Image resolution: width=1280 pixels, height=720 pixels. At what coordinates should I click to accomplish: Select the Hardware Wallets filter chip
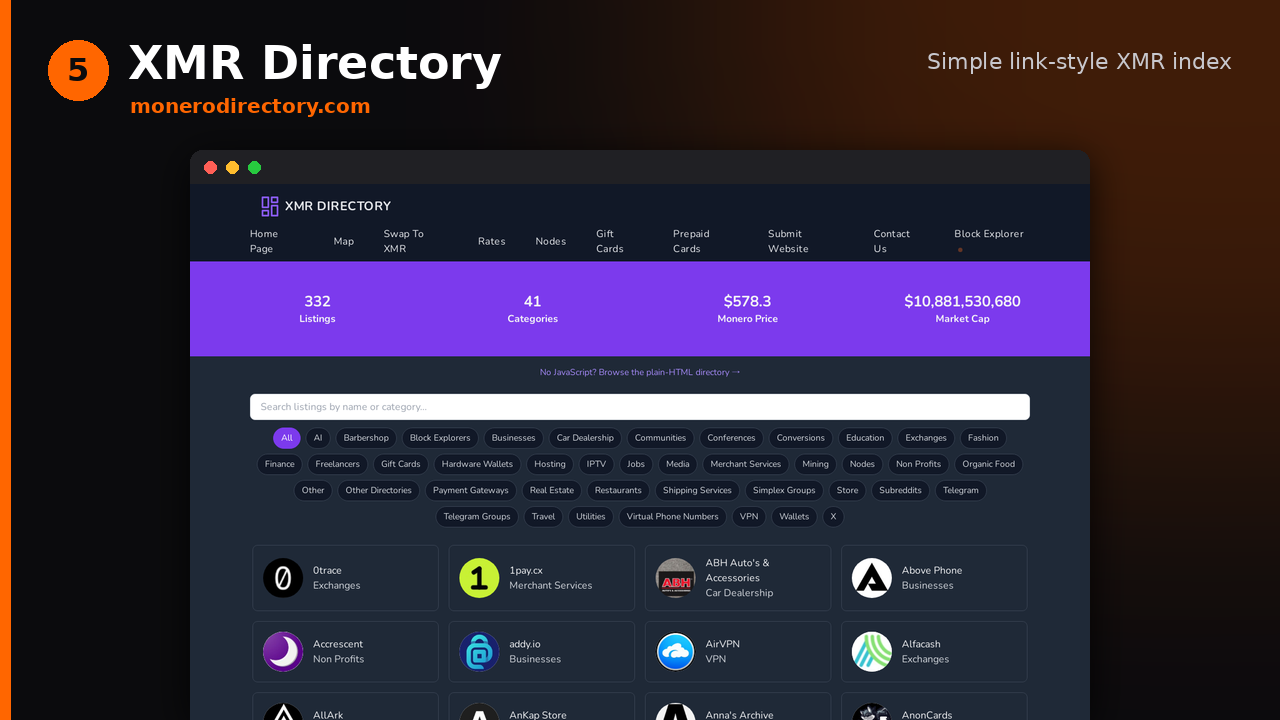click(477, 464)
